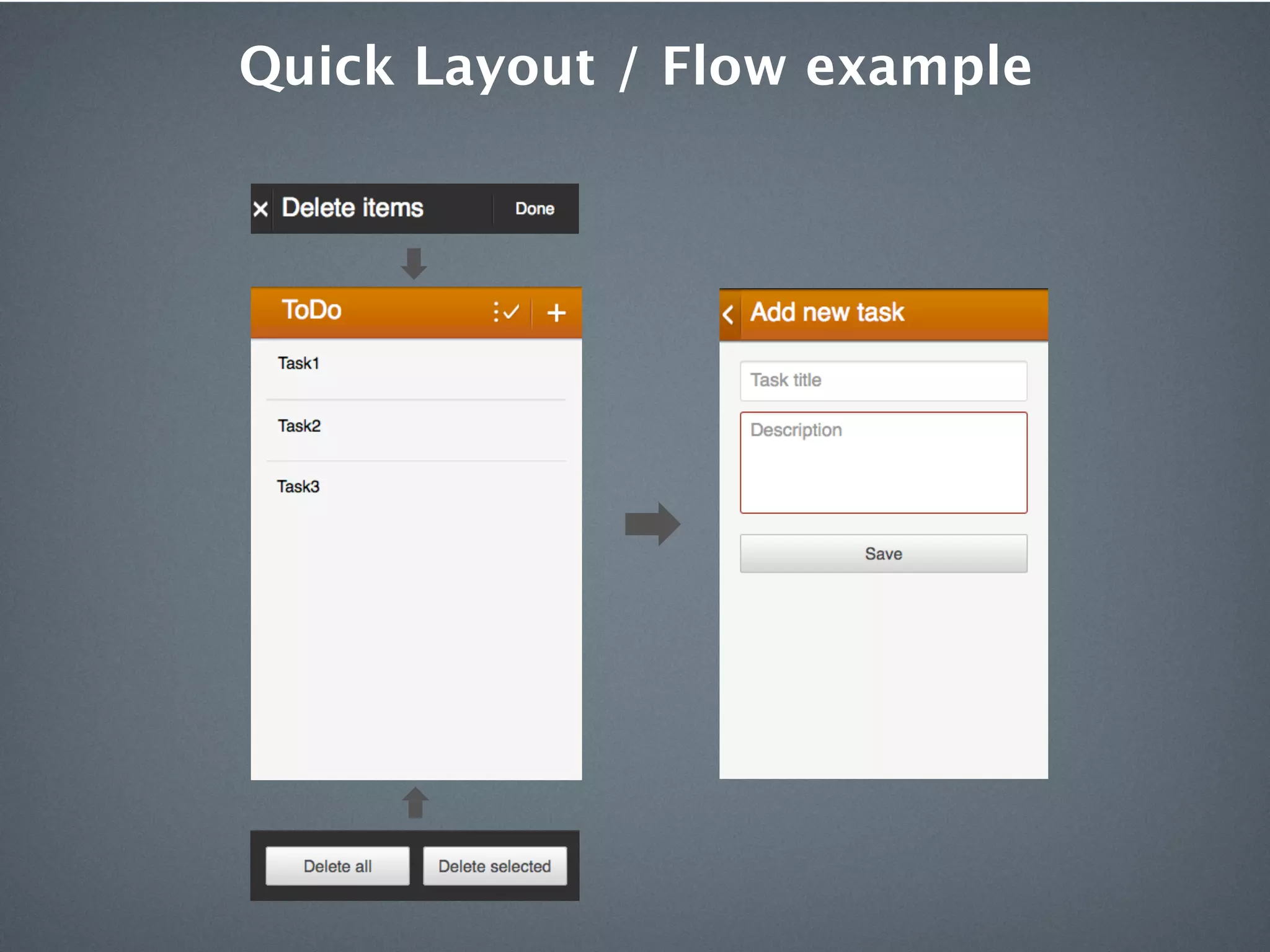Close the Delete items bar with X

(261, 209)
